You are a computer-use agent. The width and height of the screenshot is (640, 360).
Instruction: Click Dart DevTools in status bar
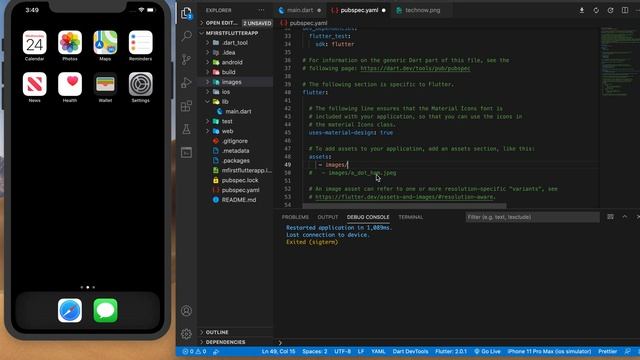click(x=410, y=351)
